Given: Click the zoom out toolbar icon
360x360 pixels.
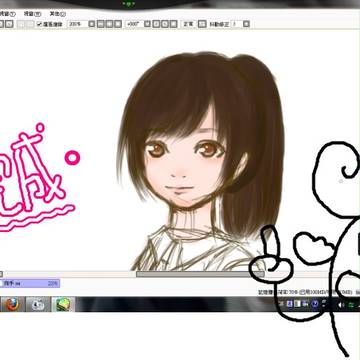Looking at the screenshot, I should click(101, 24).
